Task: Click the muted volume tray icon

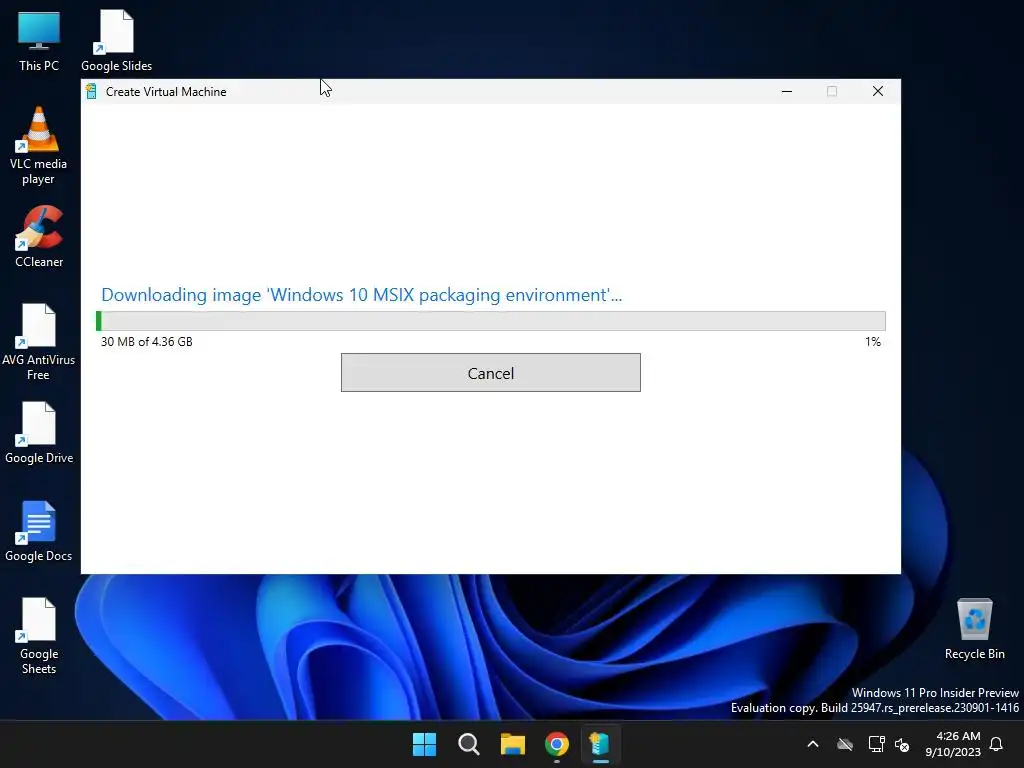Action: pyautogui.click(x=903, y=744)
